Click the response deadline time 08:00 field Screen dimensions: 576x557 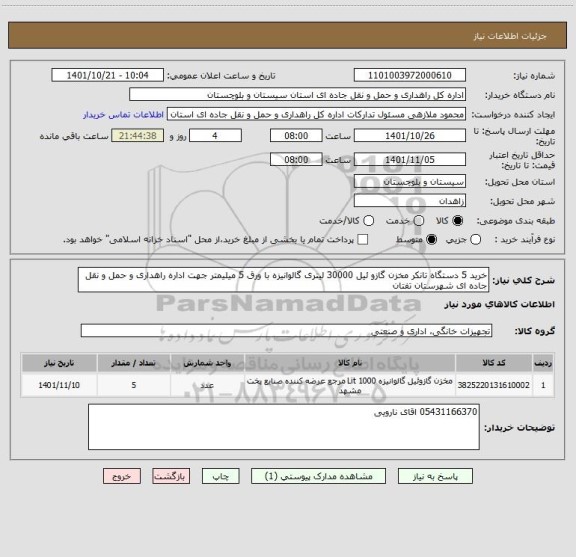point(296,136)
